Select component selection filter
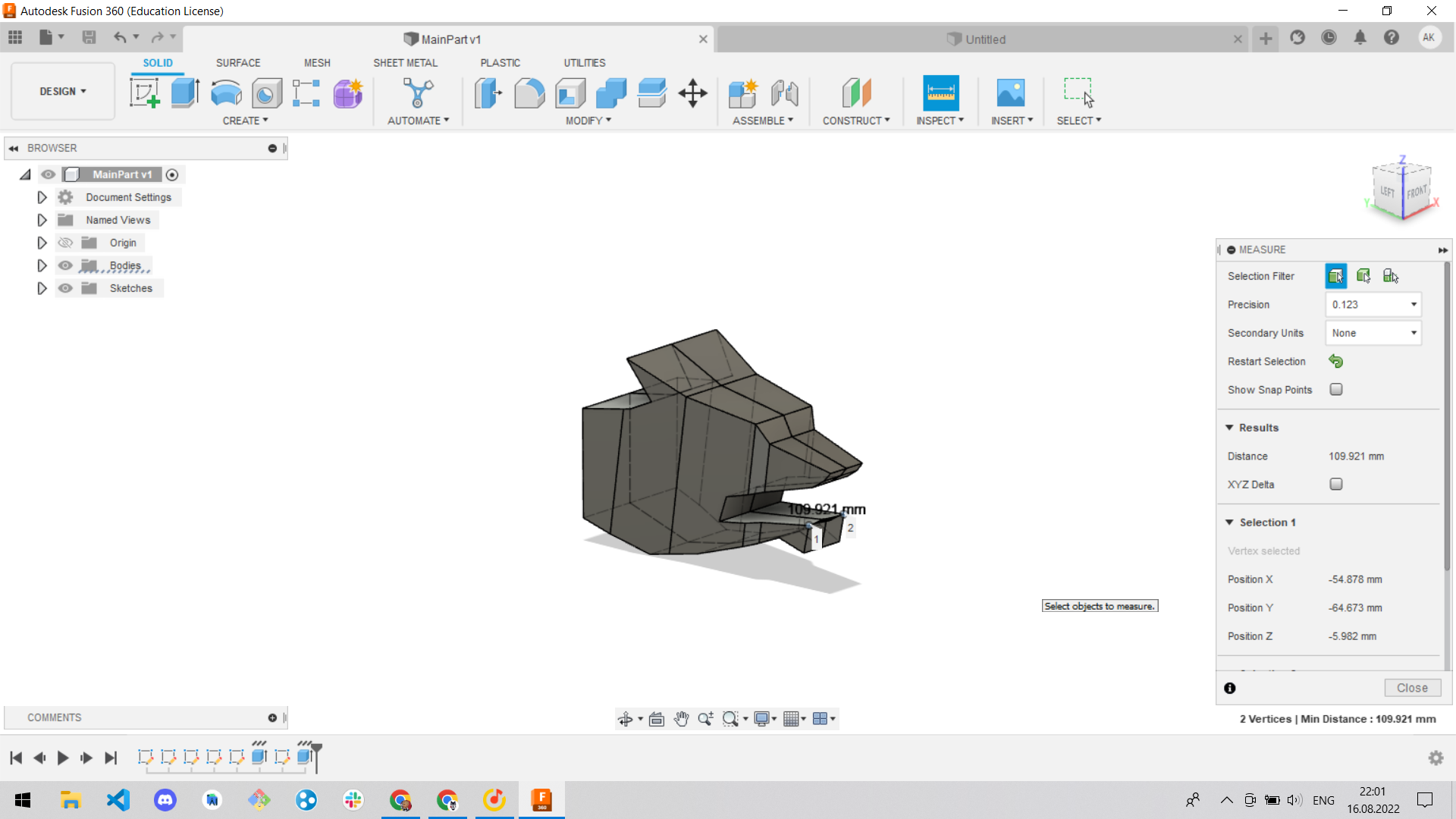 1391,276
